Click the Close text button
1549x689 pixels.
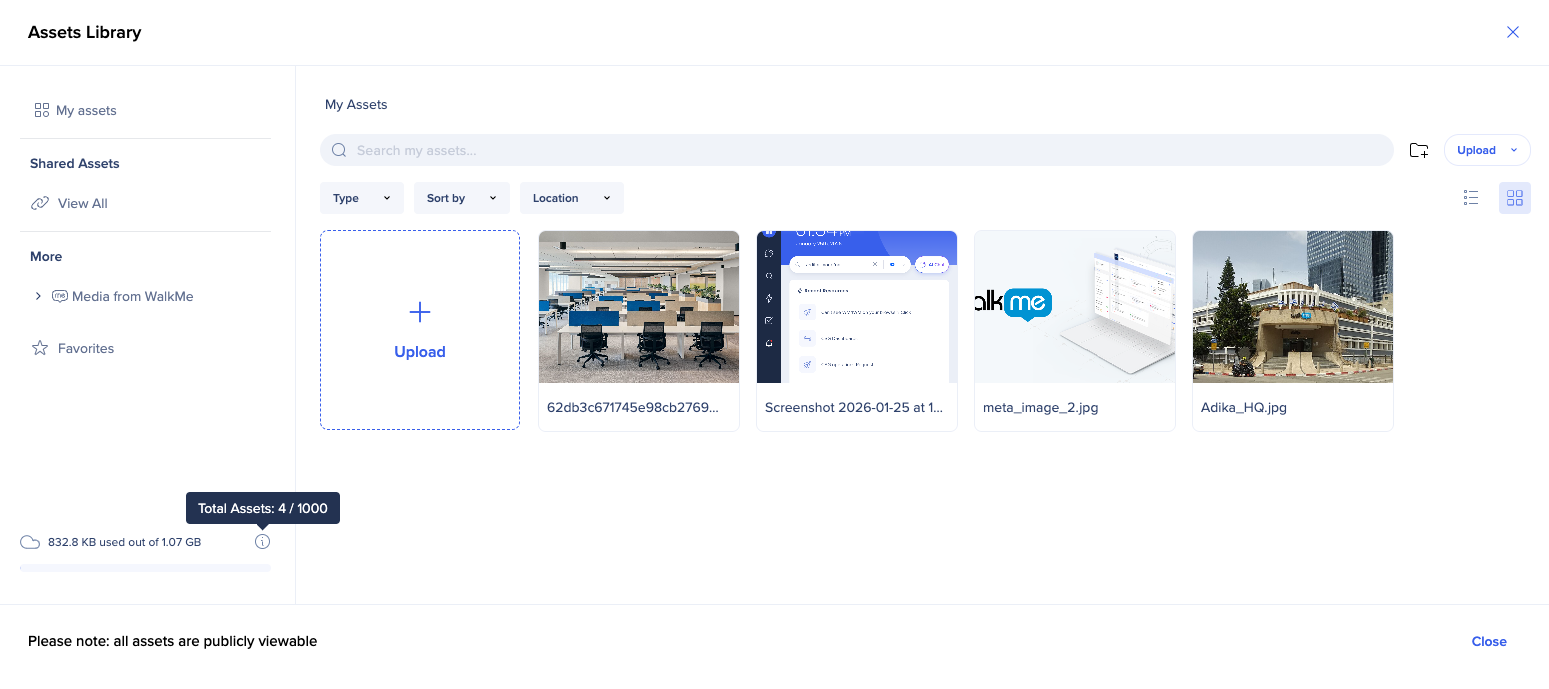coord(1488,642)
